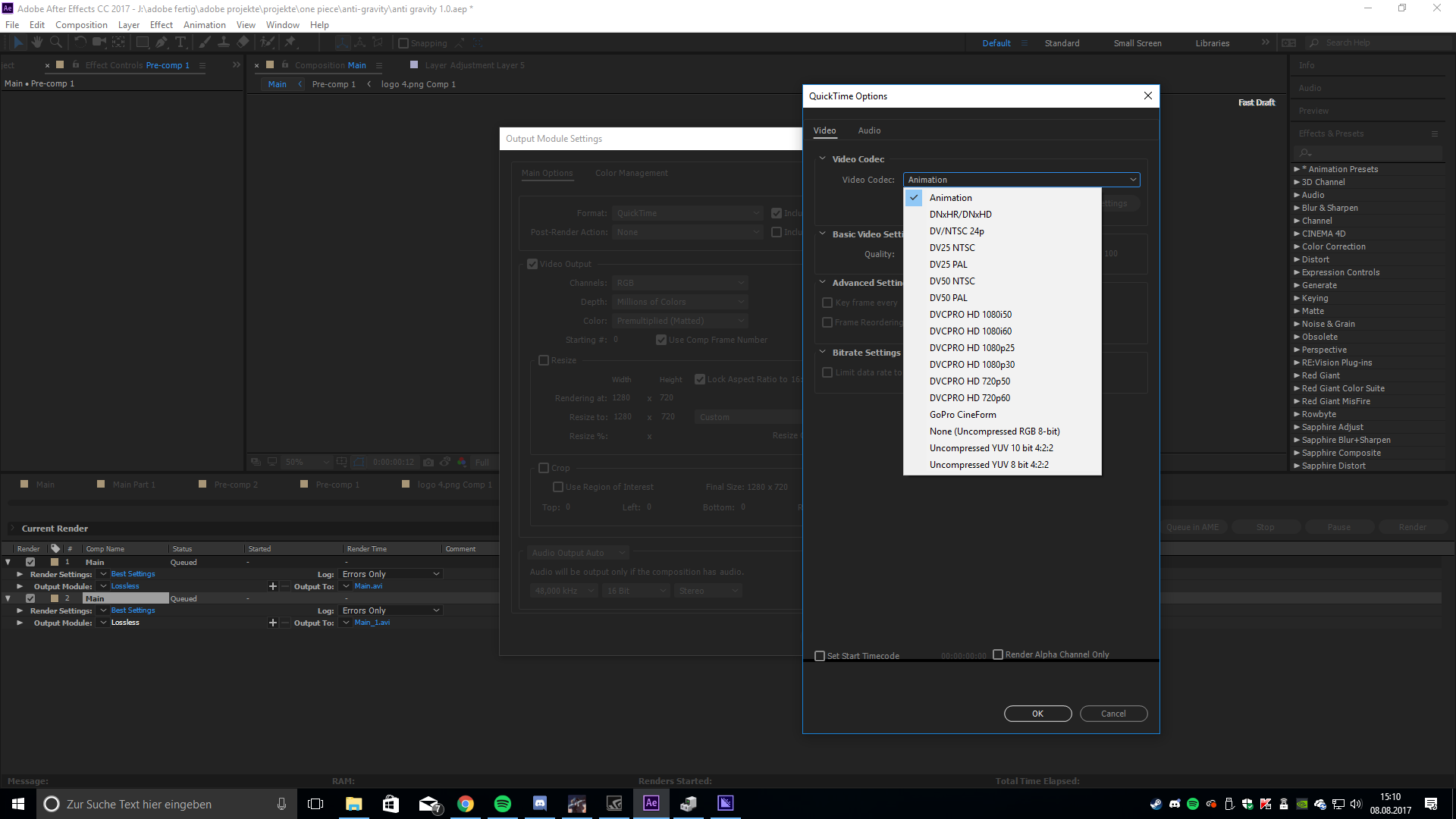Click the Audio tab in QuickTime Options
1456x819 pixels.
tap(868, 130)
